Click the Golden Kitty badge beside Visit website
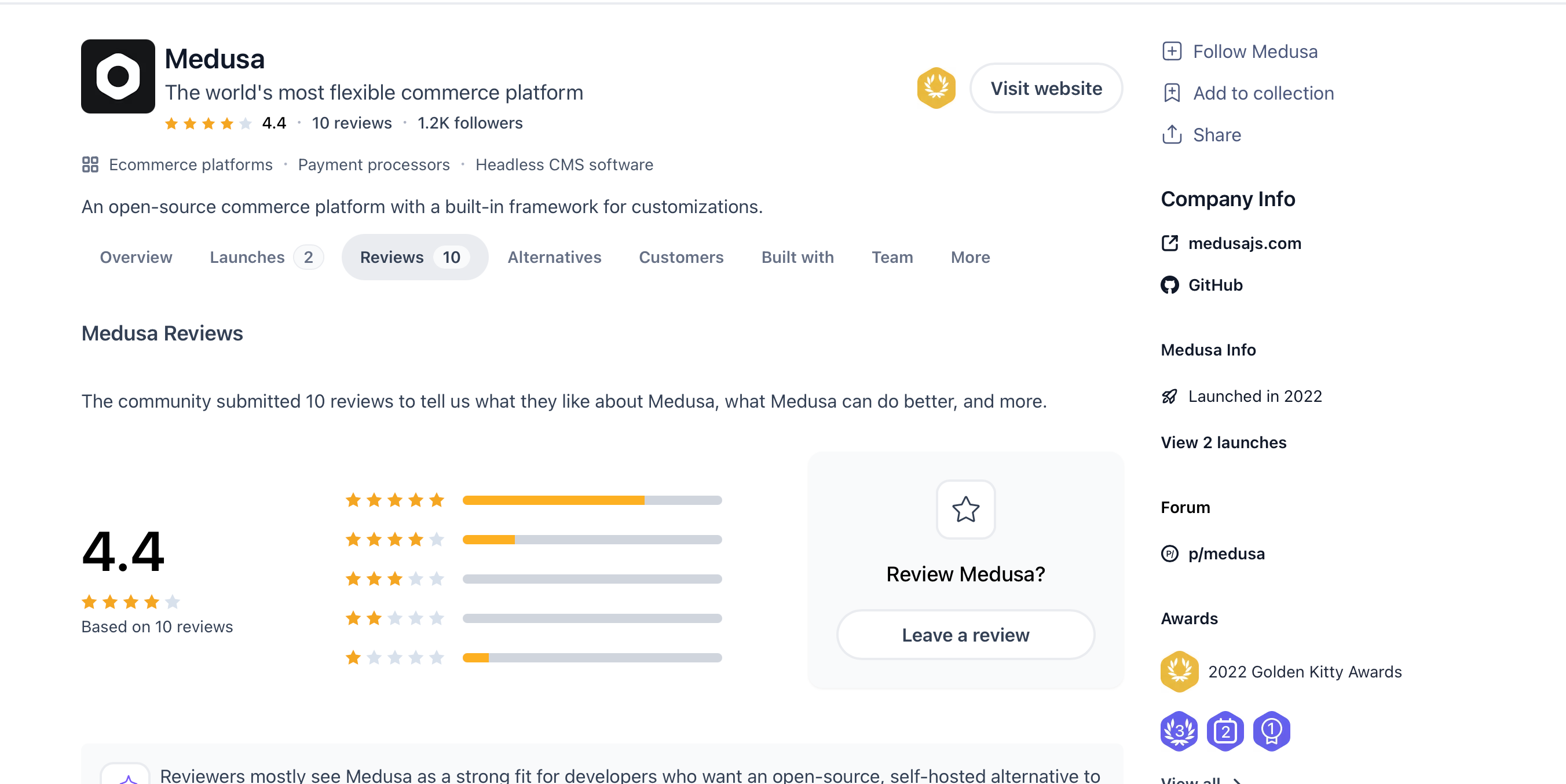This screenshot has width=1566, height=784. click(x=935, y=88)
